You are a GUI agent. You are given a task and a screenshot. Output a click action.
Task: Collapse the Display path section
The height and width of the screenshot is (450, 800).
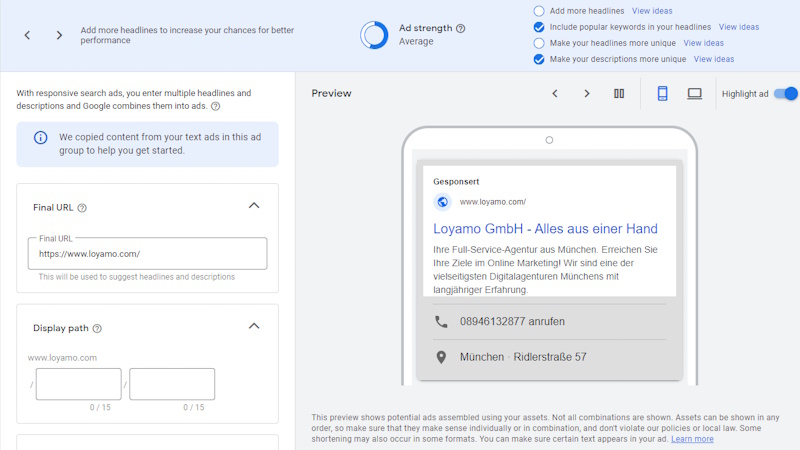click(254, 326)
